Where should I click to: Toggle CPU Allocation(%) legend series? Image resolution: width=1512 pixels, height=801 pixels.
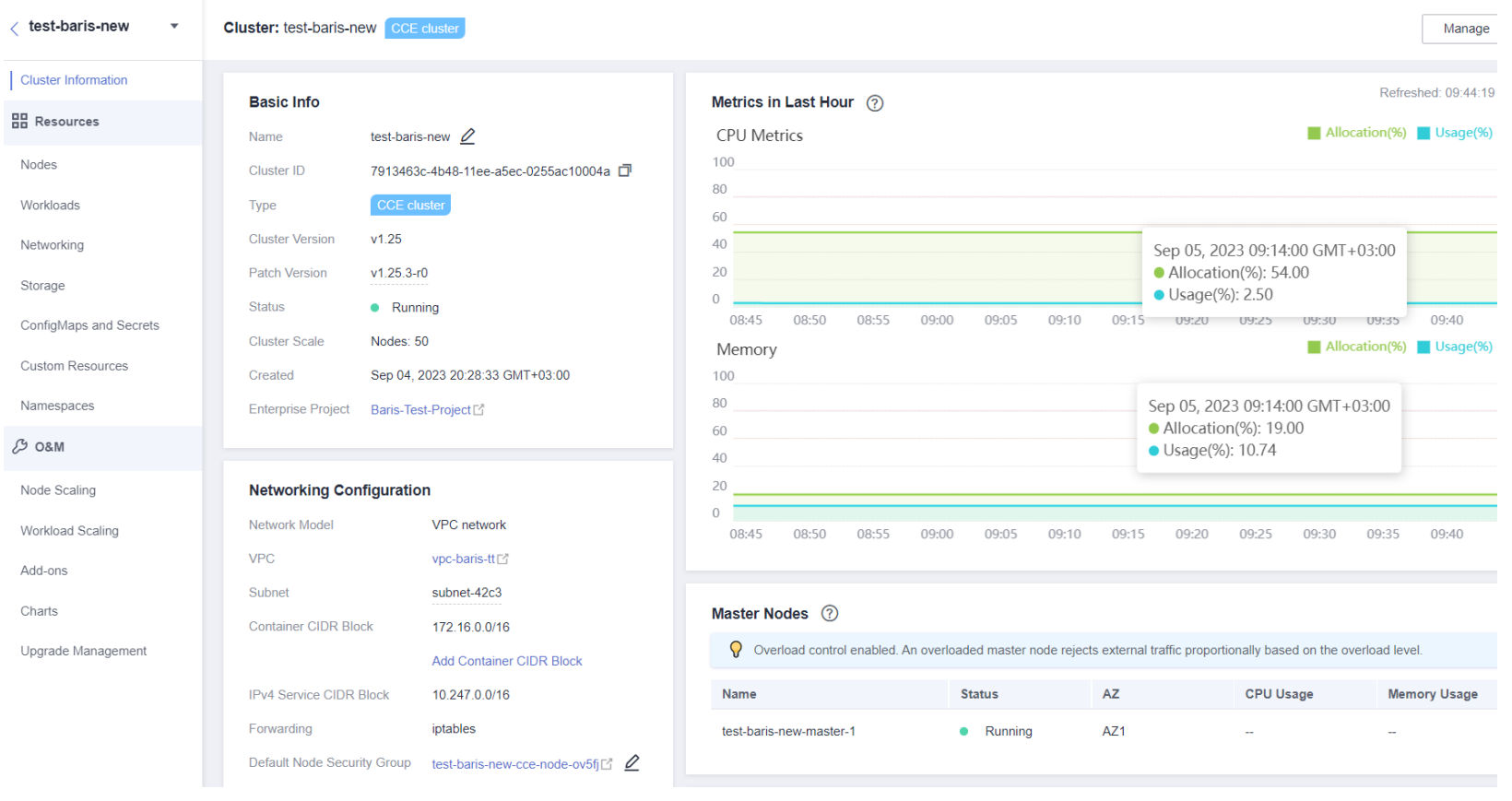(1356, 133)
